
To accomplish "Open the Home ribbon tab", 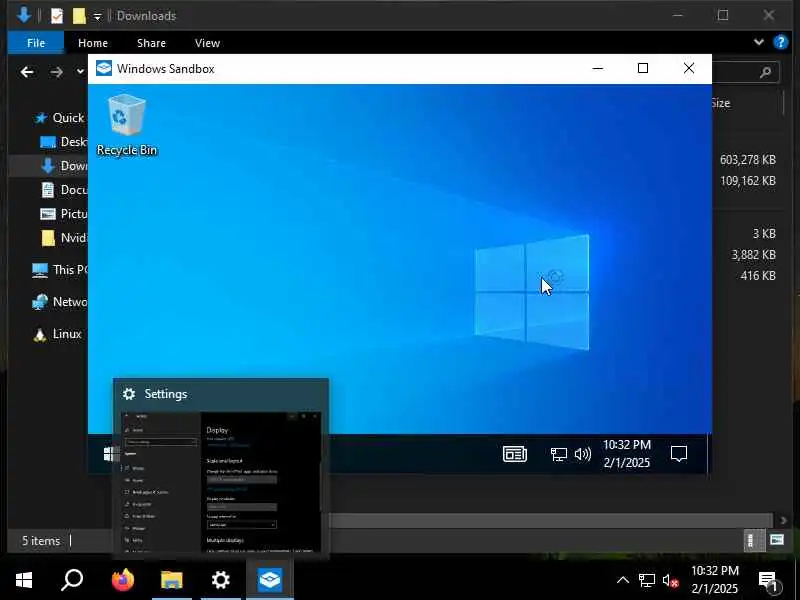I will click(93, 43).
